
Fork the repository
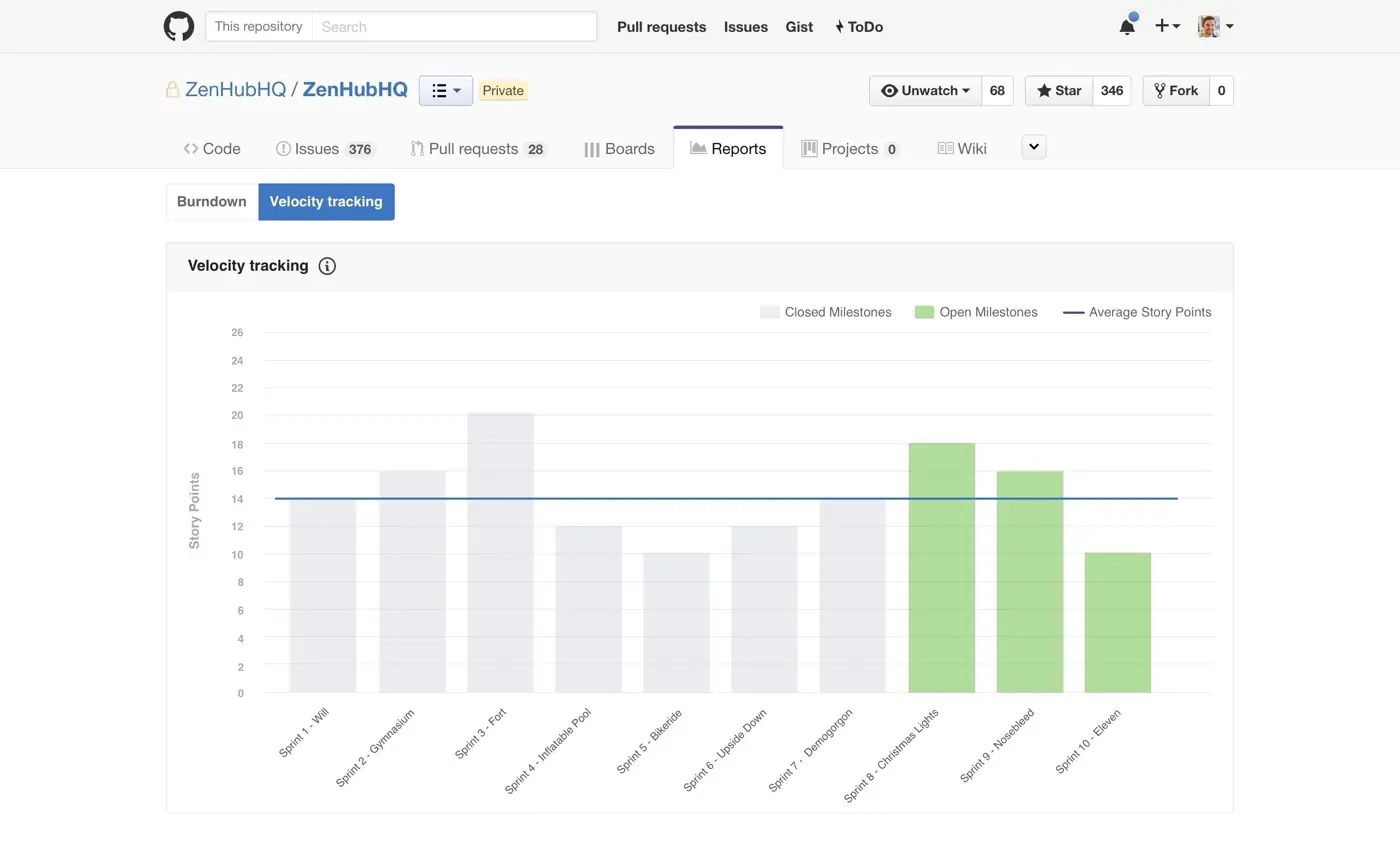pyautogui.click(x=1176, y=90)
